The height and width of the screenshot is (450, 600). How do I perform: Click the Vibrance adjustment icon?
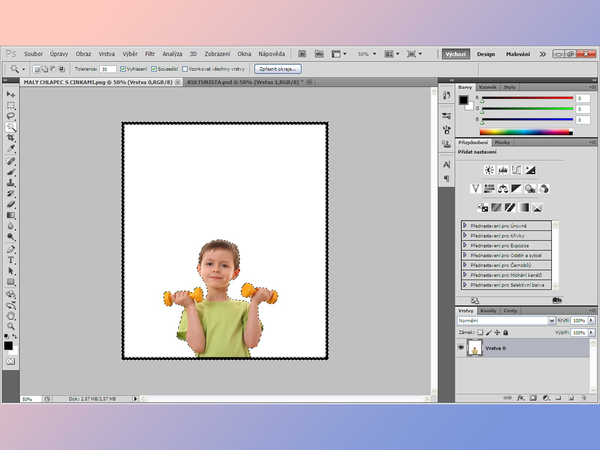coord(476,188)
